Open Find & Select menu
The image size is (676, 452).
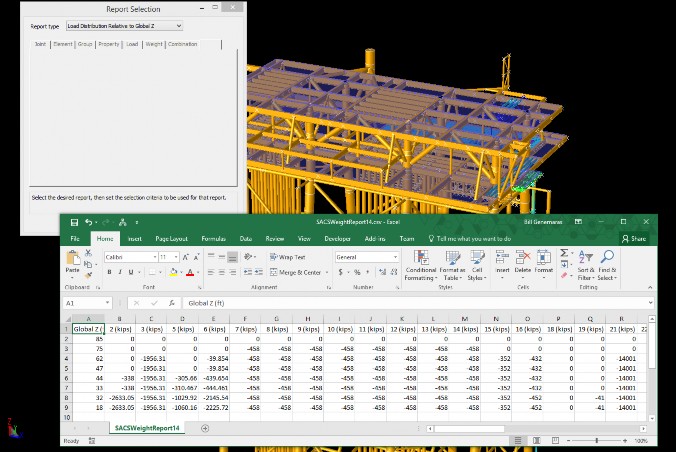pos(607,265)
